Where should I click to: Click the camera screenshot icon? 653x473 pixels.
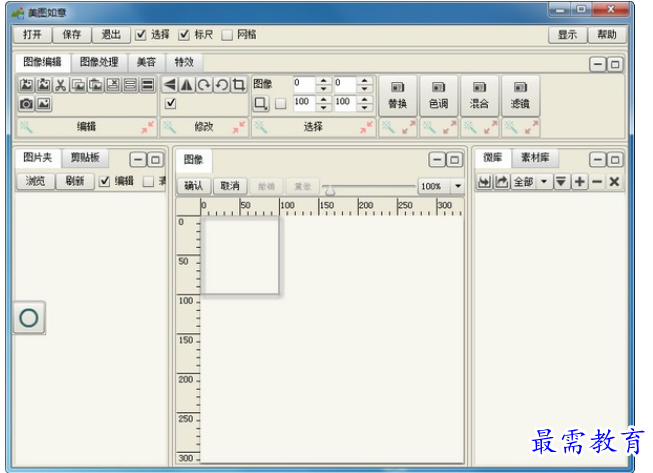[x=26, y=103]
